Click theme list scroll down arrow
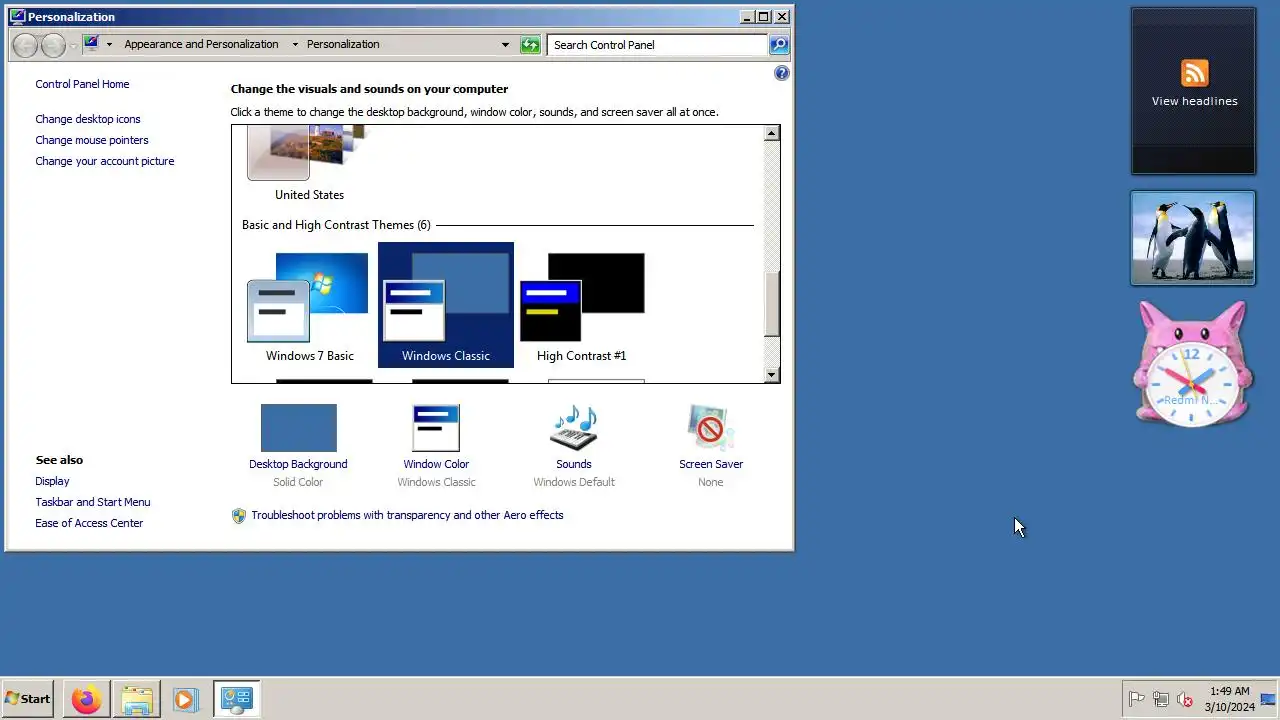The width and height of the screenshot is (1280, 720). pyautogui.click(x=772, y=375)
